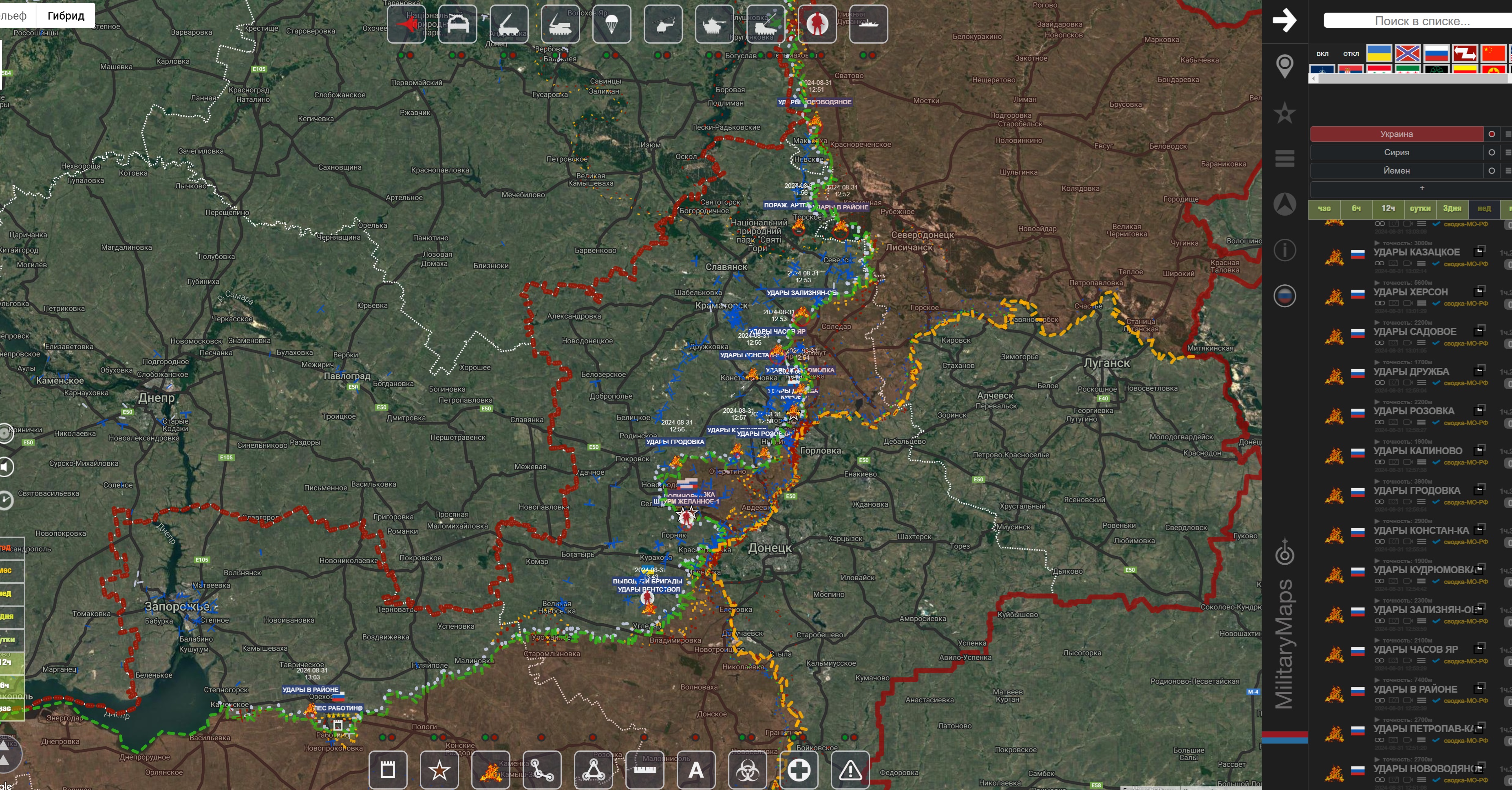This screenshot has height=790, width=1512.
Task: Select the medical cross icon
Action: [799, 770]
